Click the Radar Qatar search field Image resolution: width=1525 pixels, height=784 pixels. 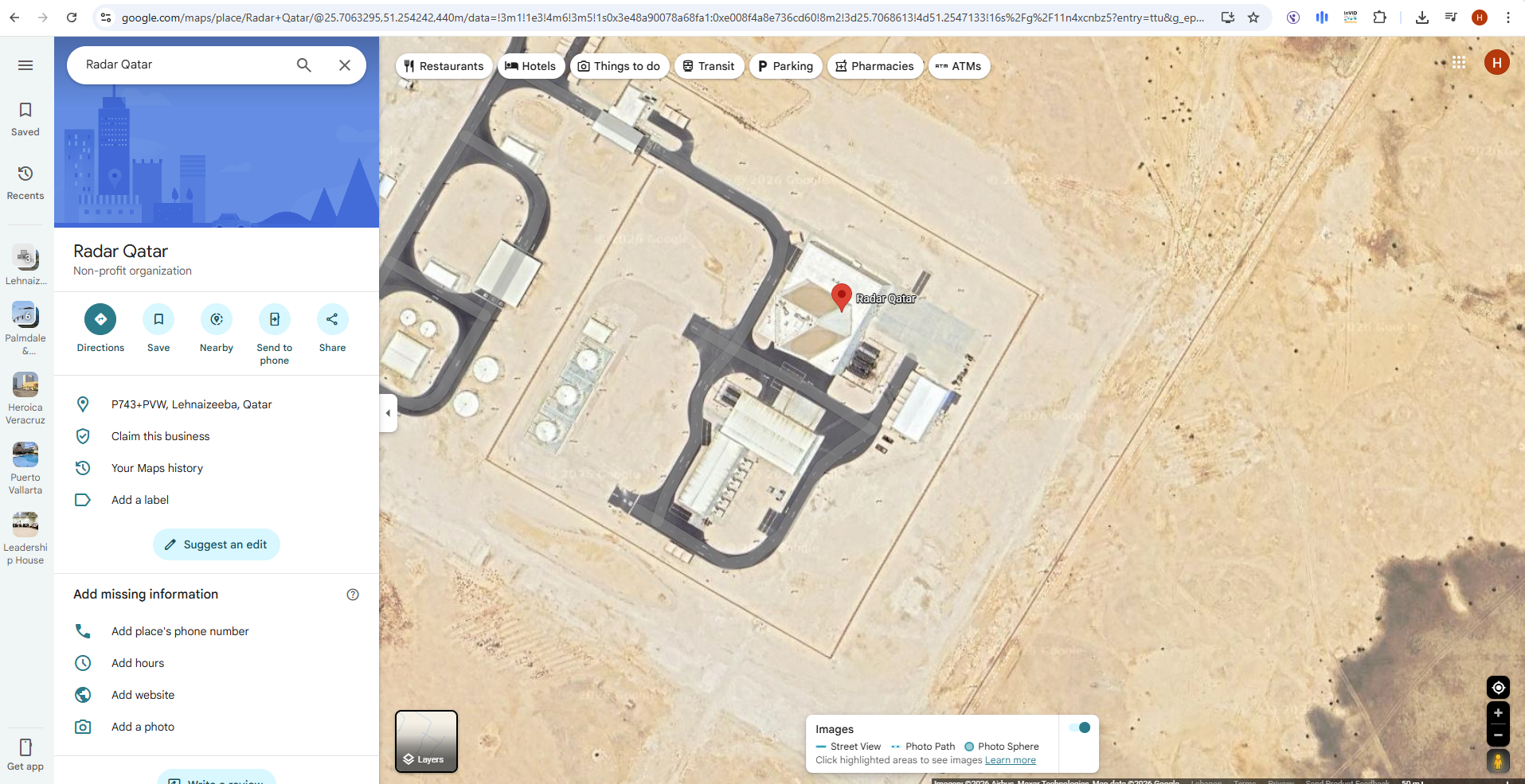click(x=183, y=64)
